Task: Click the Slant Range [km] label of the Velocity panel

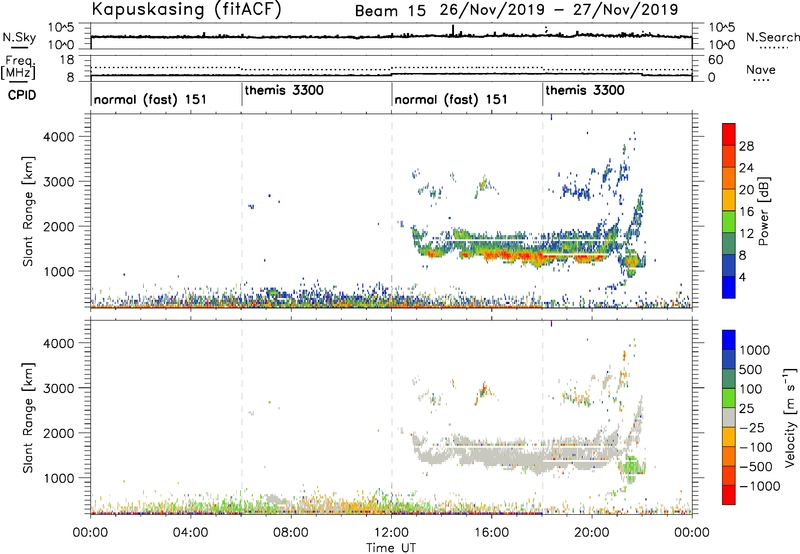Action: 28,418
